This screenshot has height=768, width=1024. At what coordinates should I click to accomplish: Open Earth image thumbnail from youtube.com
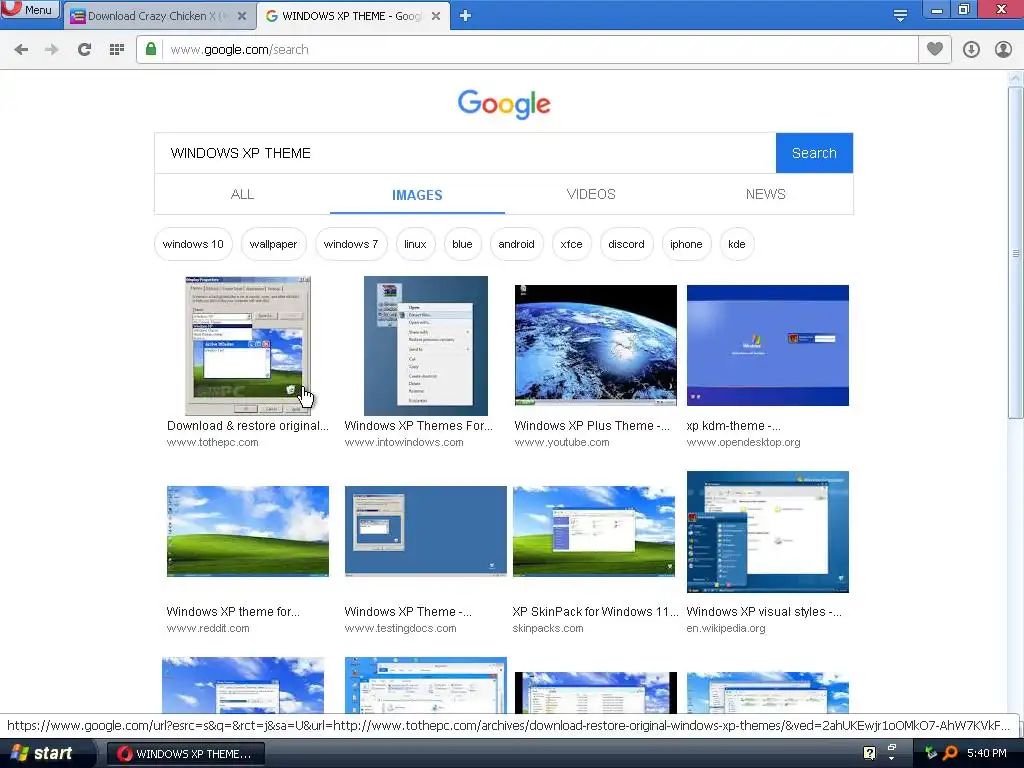(x=596, y=345)
